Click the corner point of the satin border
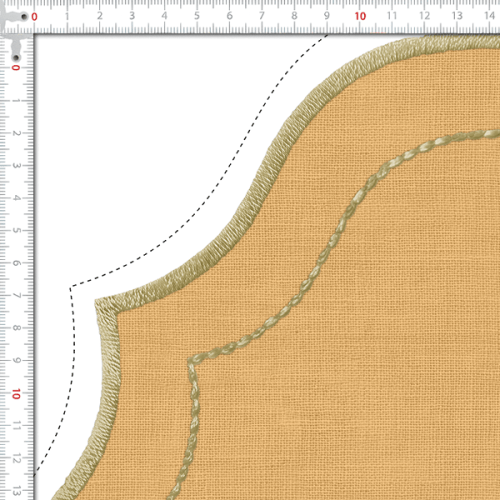Image resolution: width=500 pixels, height=500 pixels. 97,301
